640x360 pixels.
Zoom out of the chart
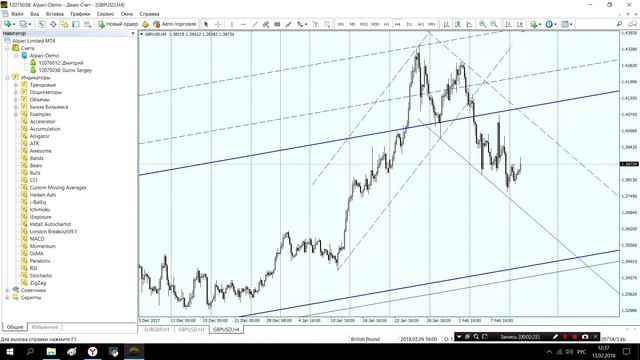494,24
